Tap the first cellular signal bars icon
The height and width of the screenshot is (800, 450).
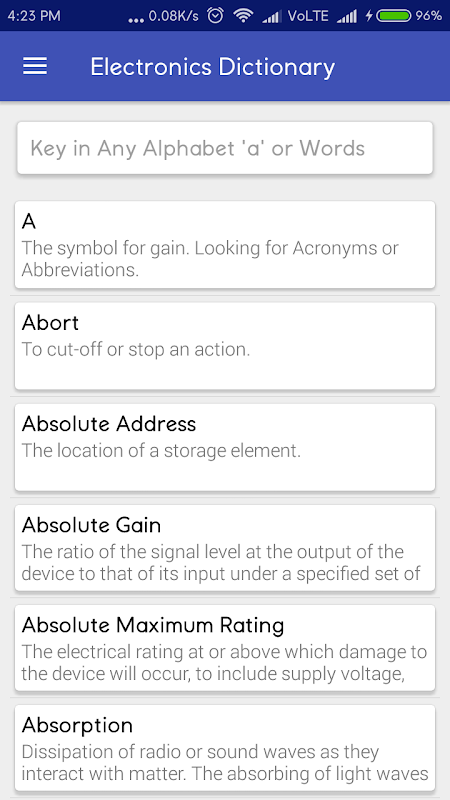coord(271,17)
